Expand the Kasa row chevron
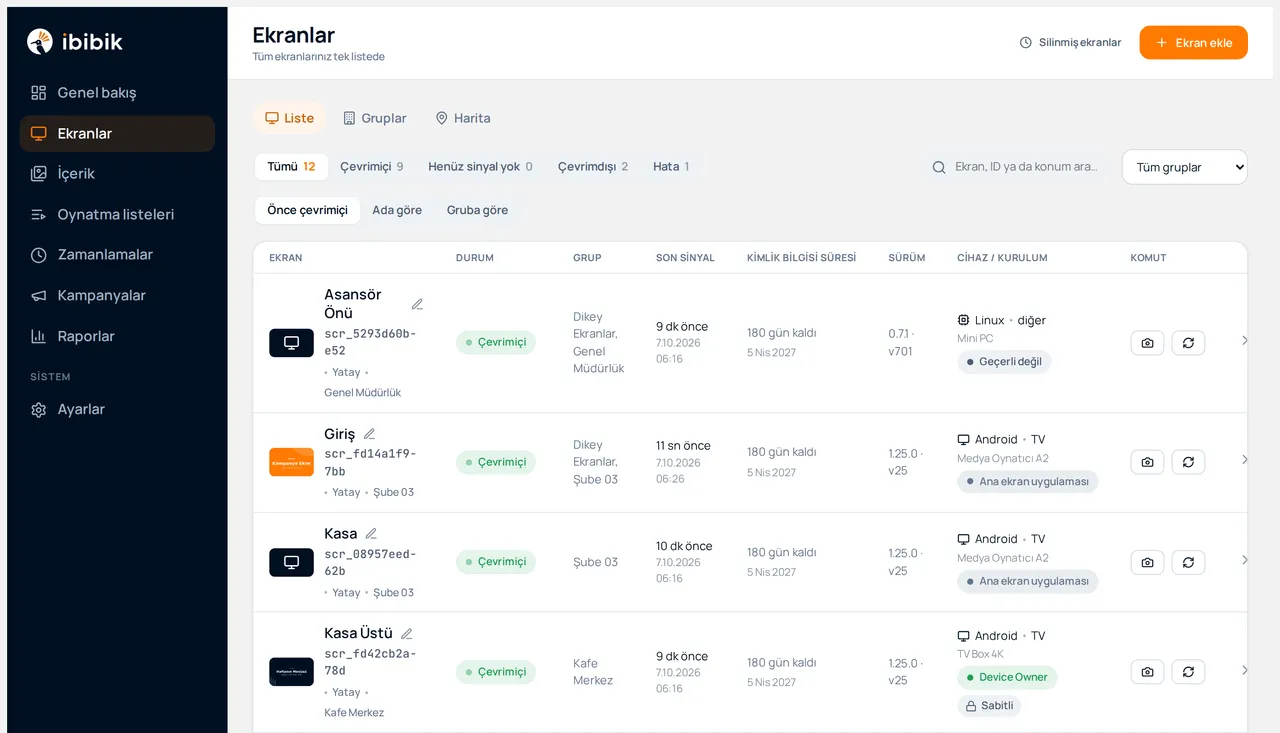 pos(1244,559)
